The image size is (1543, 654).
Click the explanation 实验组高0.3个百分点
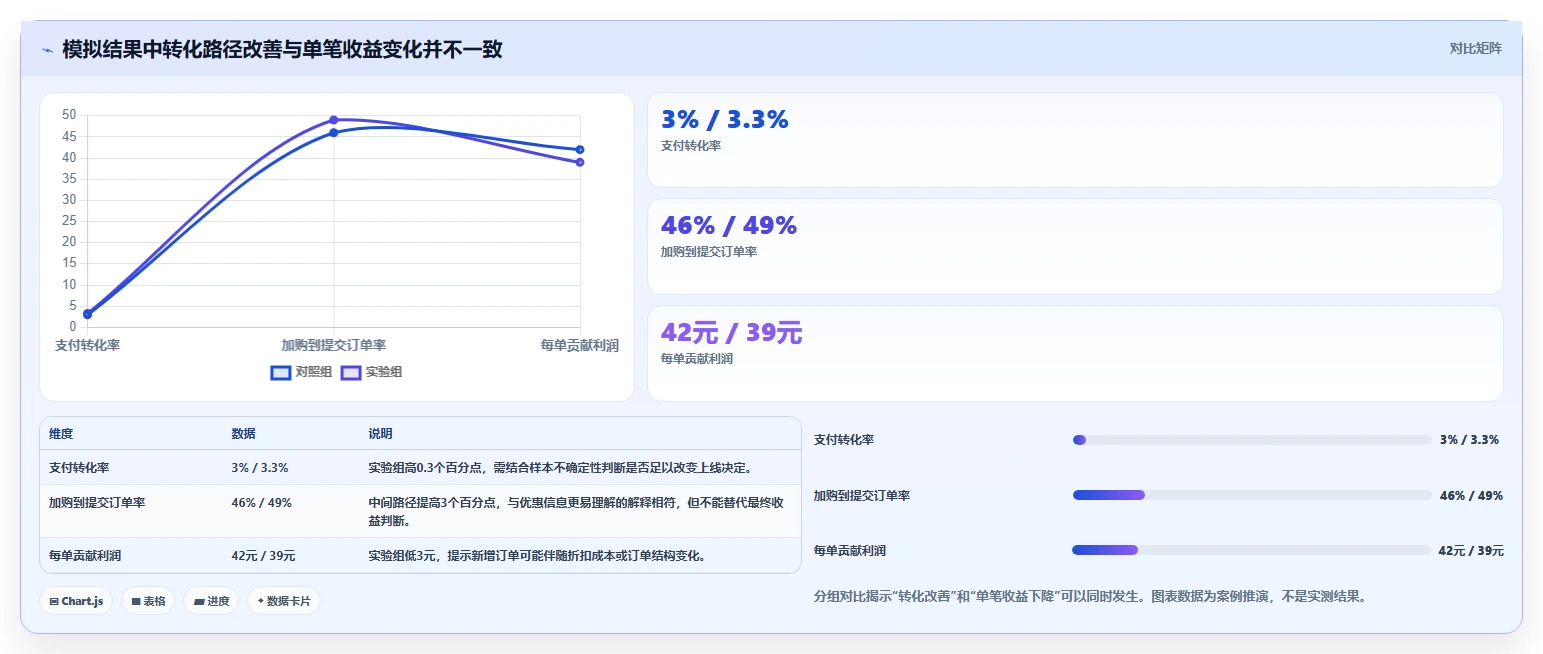point(560,467)
